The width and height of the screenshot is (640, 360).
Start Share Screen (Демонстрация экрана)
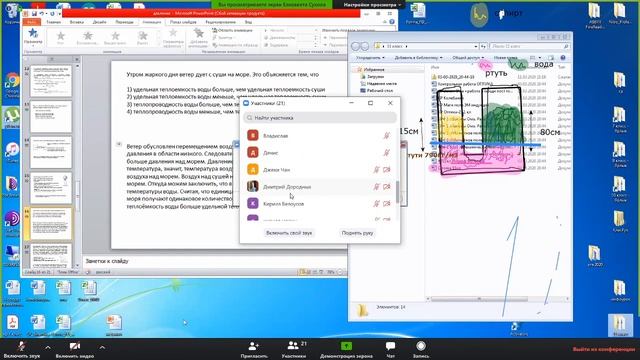pos(346,350)
